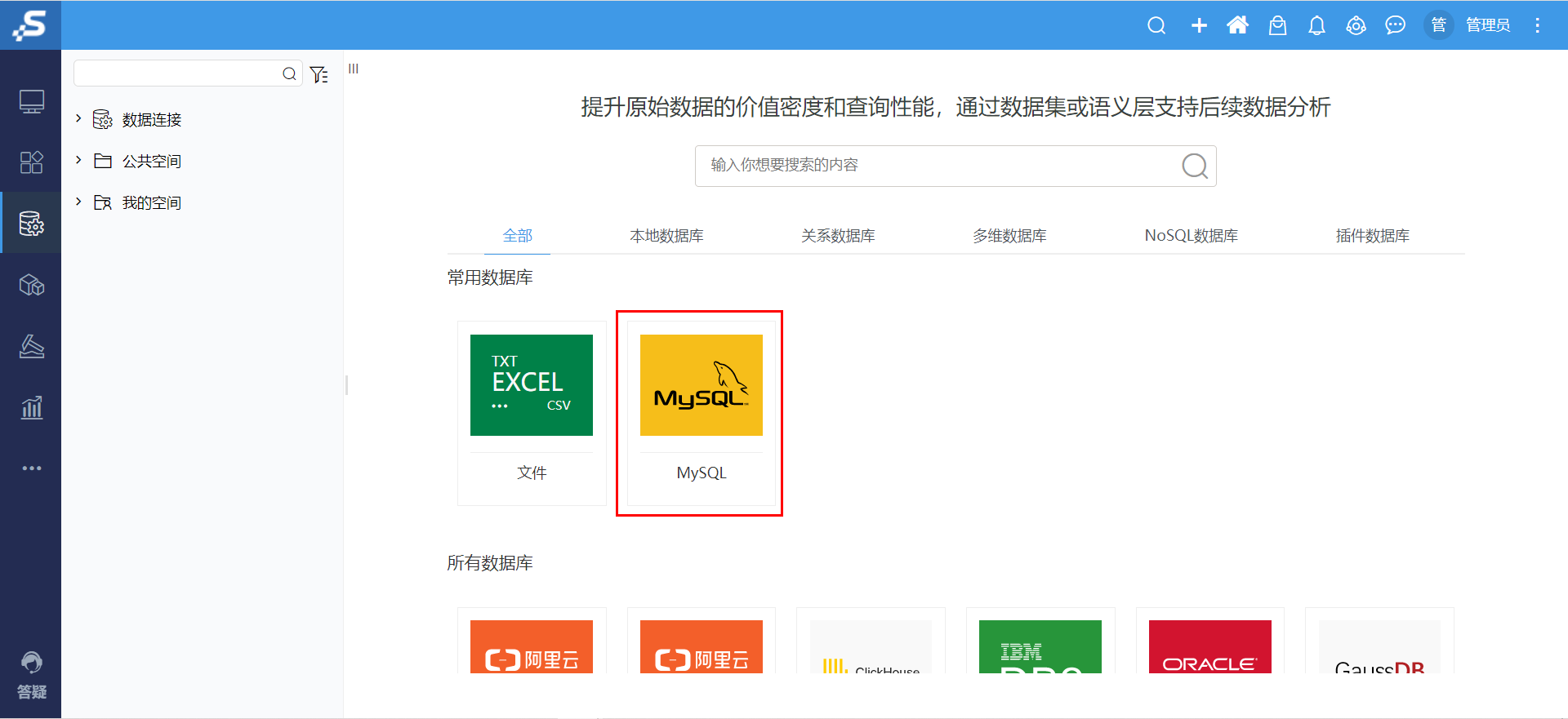This screenshot has width=1568, height=719.
Task: Toggle the left panel collapse handle
Action: coord(354,69)
